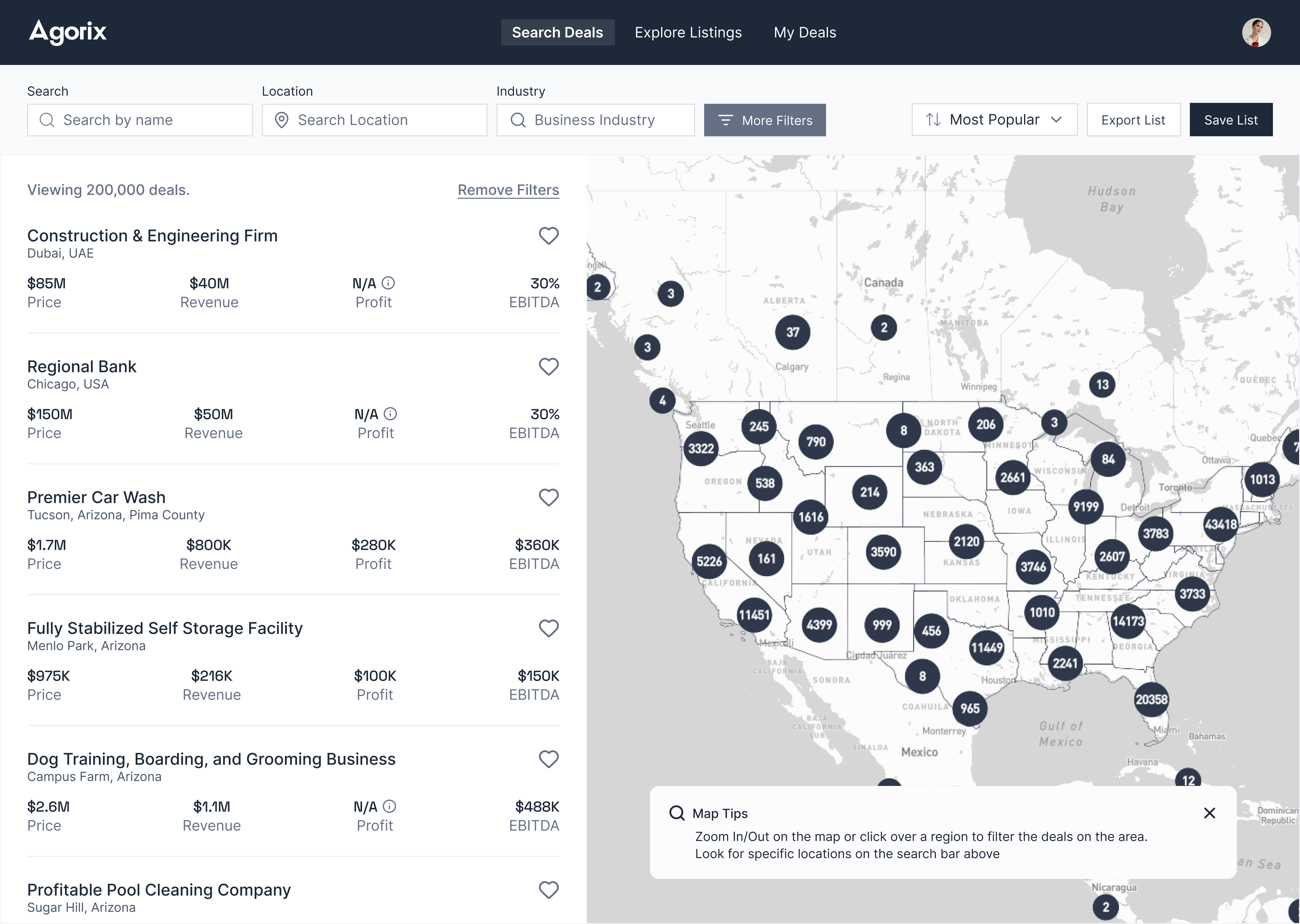Viewport: 1300px width, 924px height.
Task: Select the 1616 map cluster
Action: click(811, 517)
